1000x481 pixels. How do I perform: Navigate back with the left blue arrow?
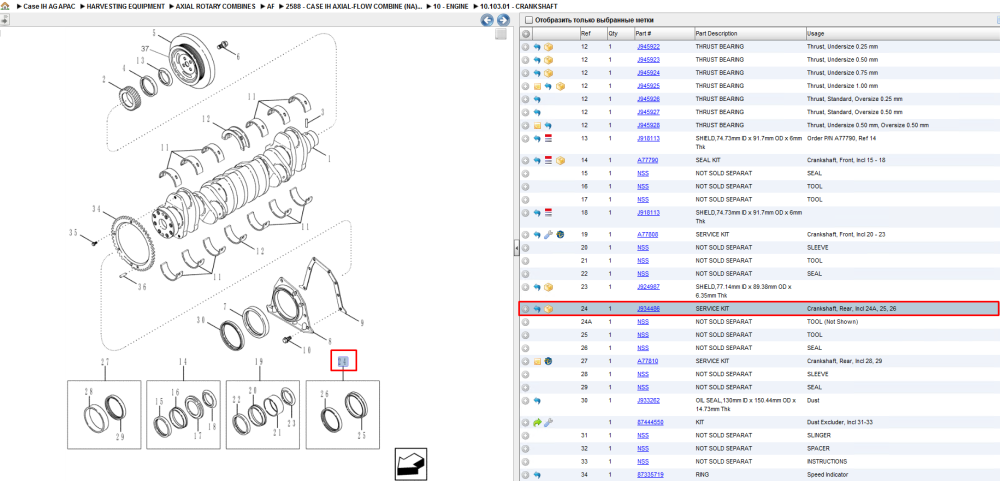(x=487, y=20)
